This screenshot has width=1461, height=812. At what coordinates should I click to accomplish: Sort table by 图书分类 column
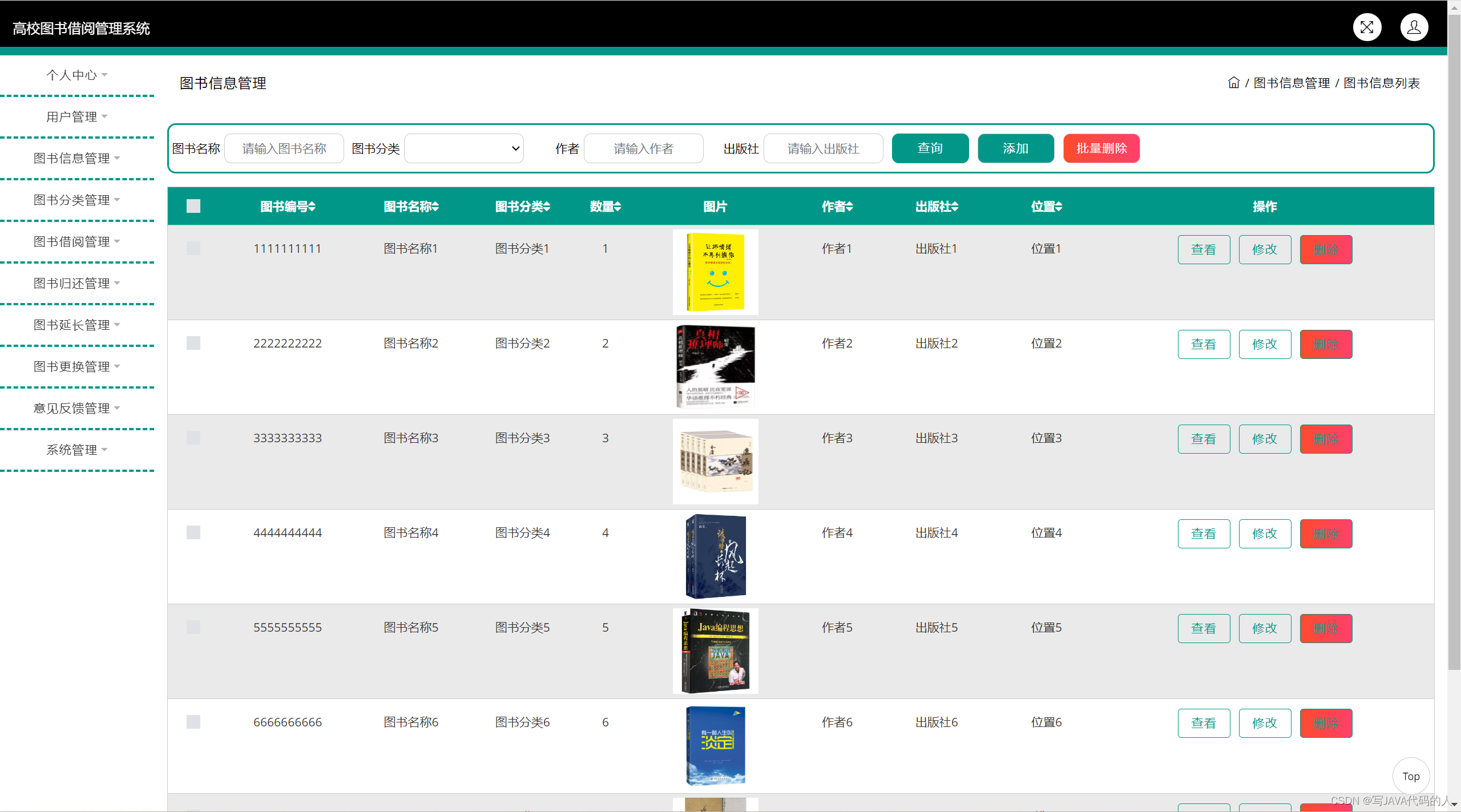[522, 207]
